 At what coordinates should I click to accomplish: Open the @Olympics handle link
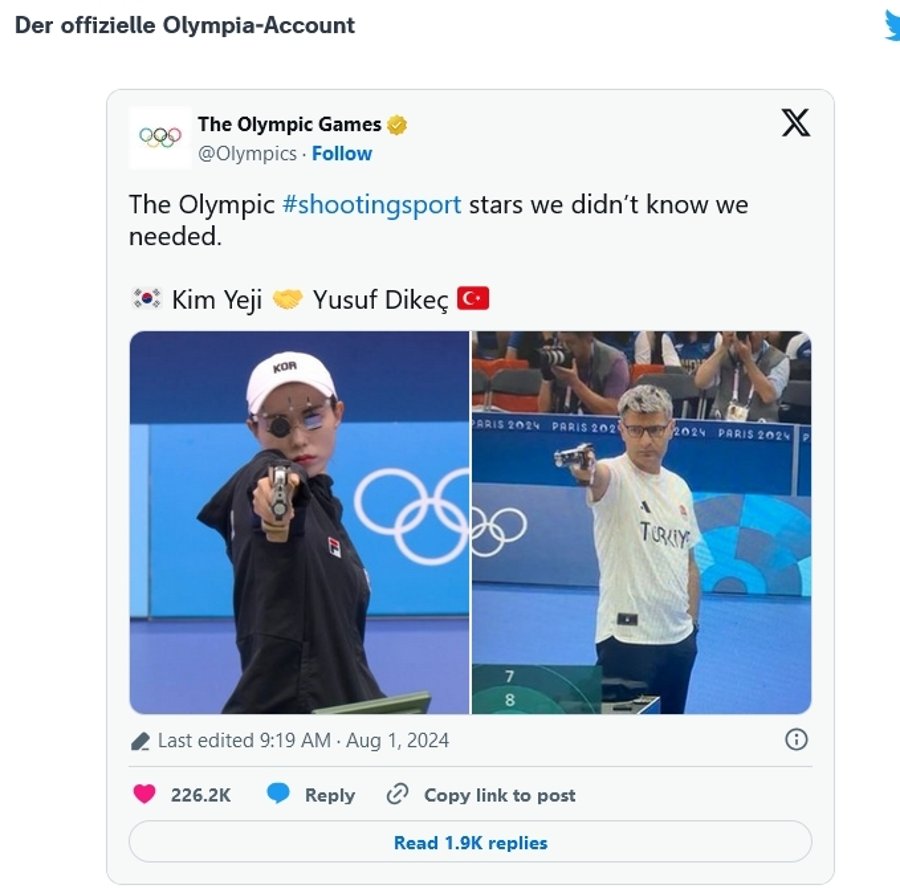pyautogui.click(x=247, y=154)
